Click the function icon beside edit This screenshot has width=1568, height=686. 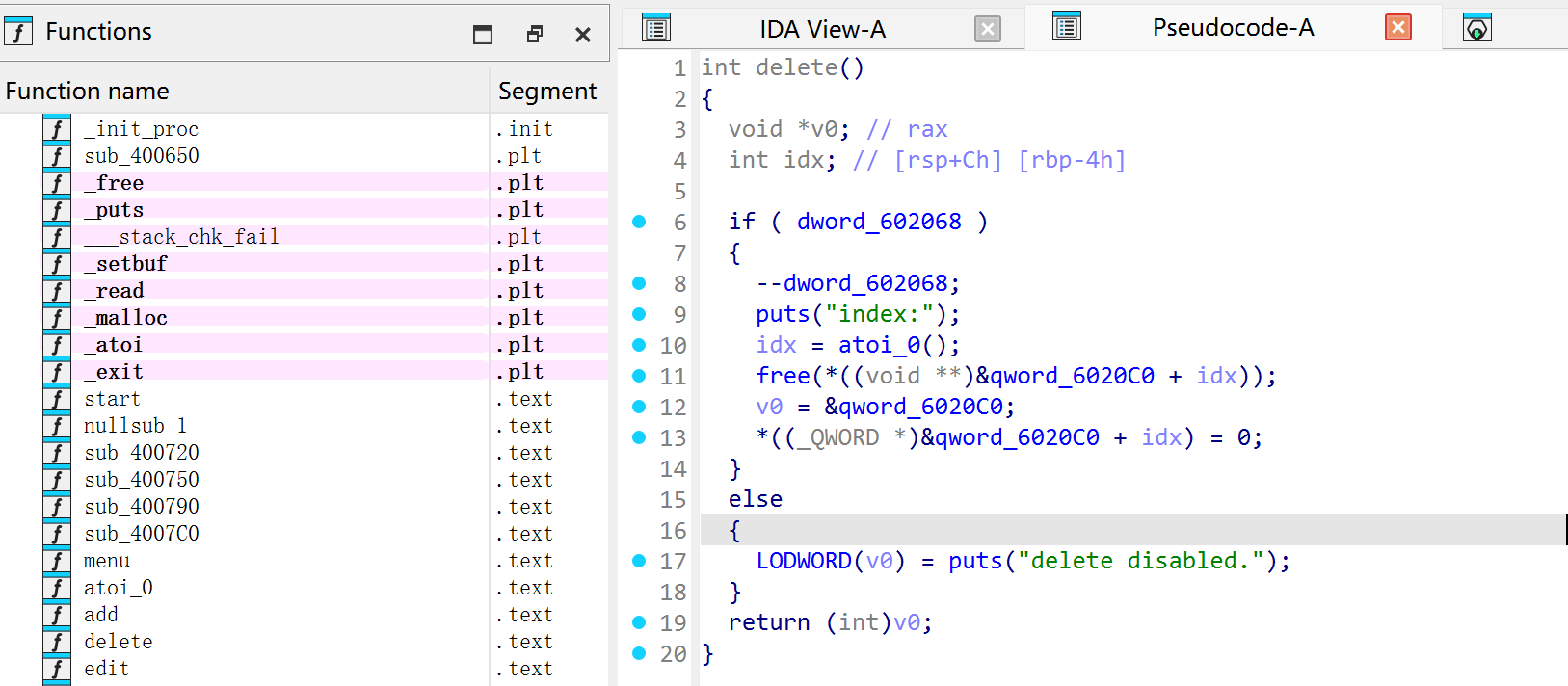point(57,669)
